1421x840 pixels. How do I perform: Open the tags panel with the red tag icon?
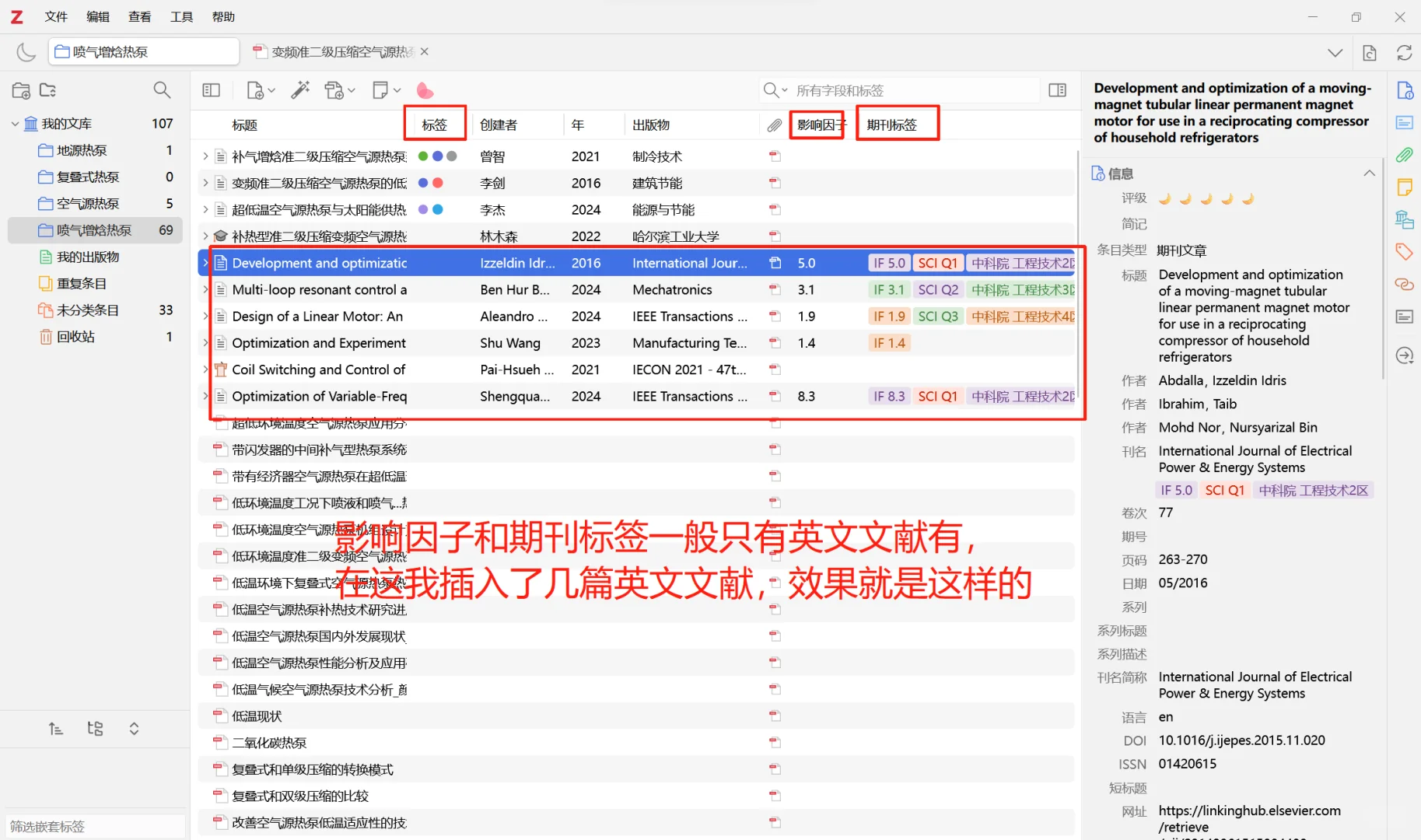(1405, 251)
